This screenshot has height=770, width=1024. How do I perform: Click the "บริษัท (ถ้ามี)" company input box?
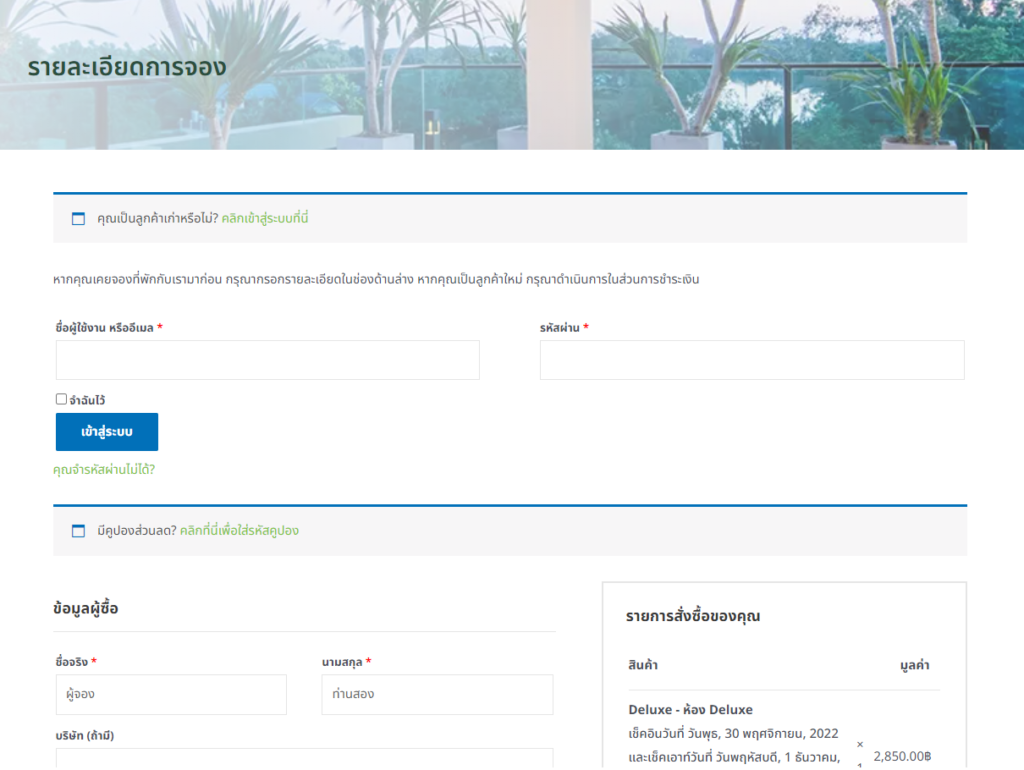304,759
